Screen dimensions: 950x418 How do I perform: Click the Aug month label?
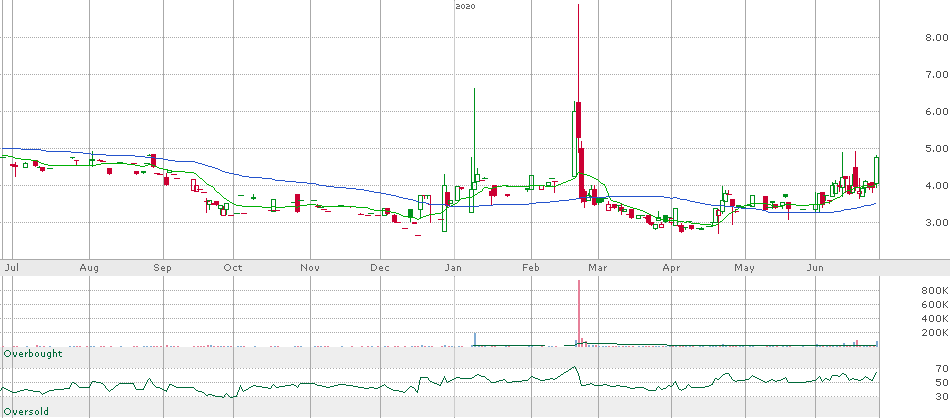pos(89,268)
